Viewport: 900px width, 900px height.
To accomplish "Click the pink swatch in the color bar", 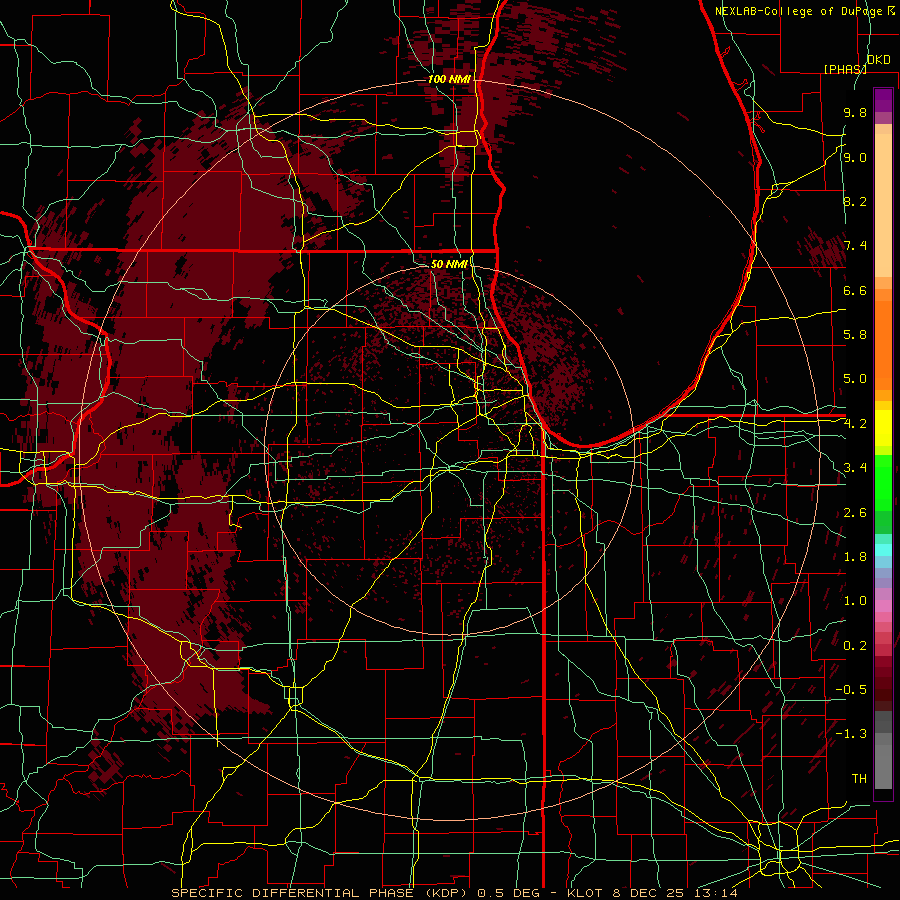I will coord(883,606).
